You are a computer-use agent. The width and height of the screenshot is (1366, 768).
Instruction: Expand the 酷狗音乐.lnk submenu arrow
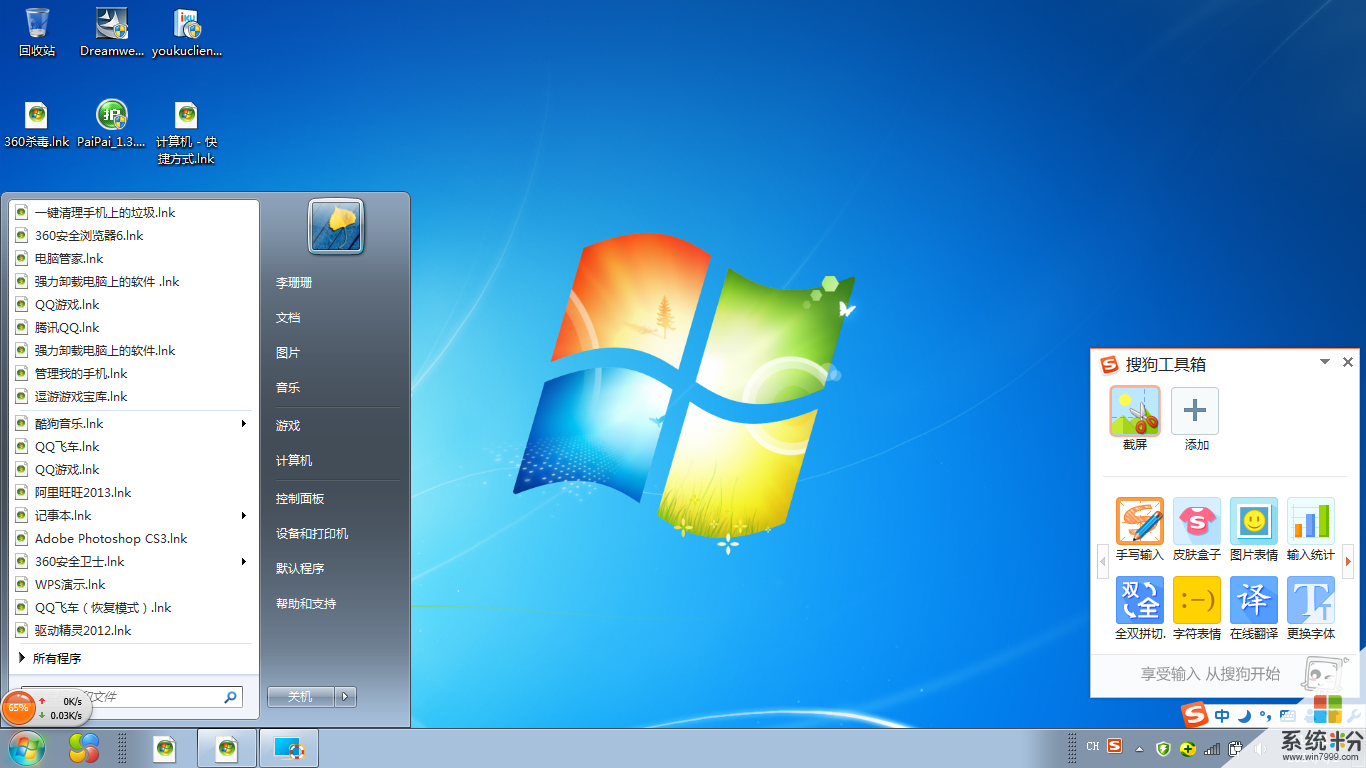[244, 424]
